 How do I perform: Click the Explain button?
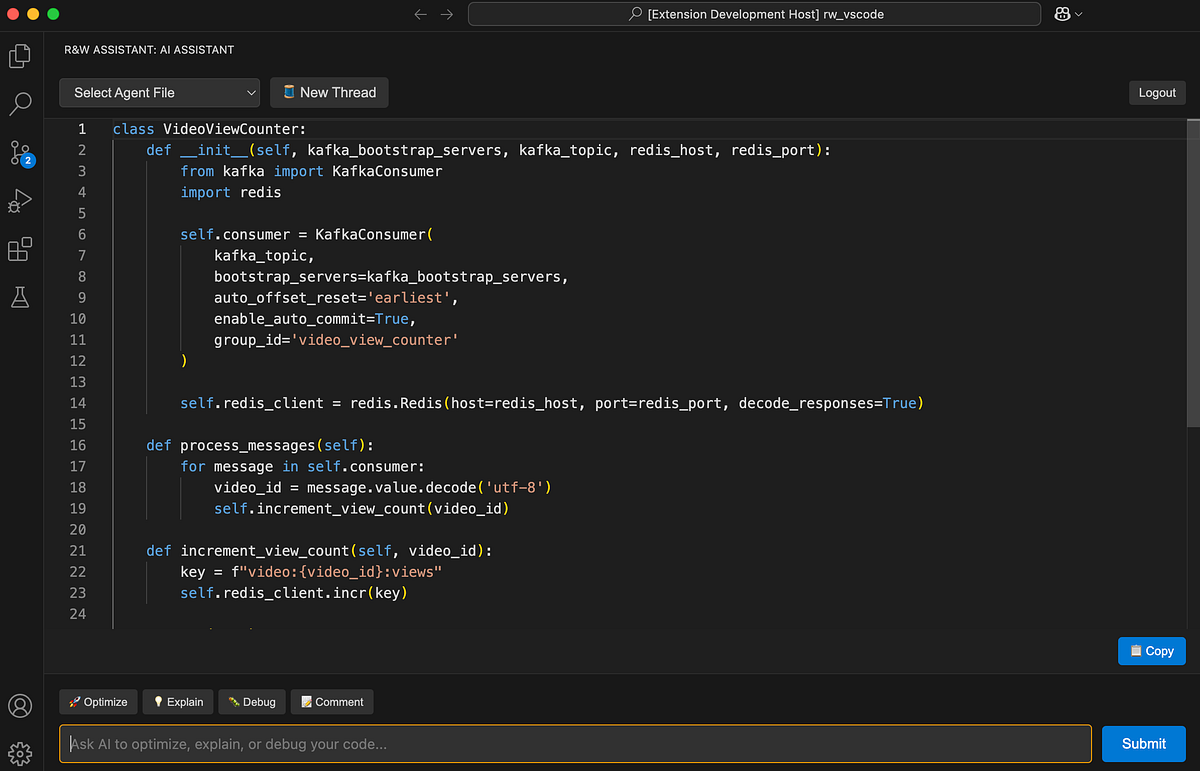[177, 702]
